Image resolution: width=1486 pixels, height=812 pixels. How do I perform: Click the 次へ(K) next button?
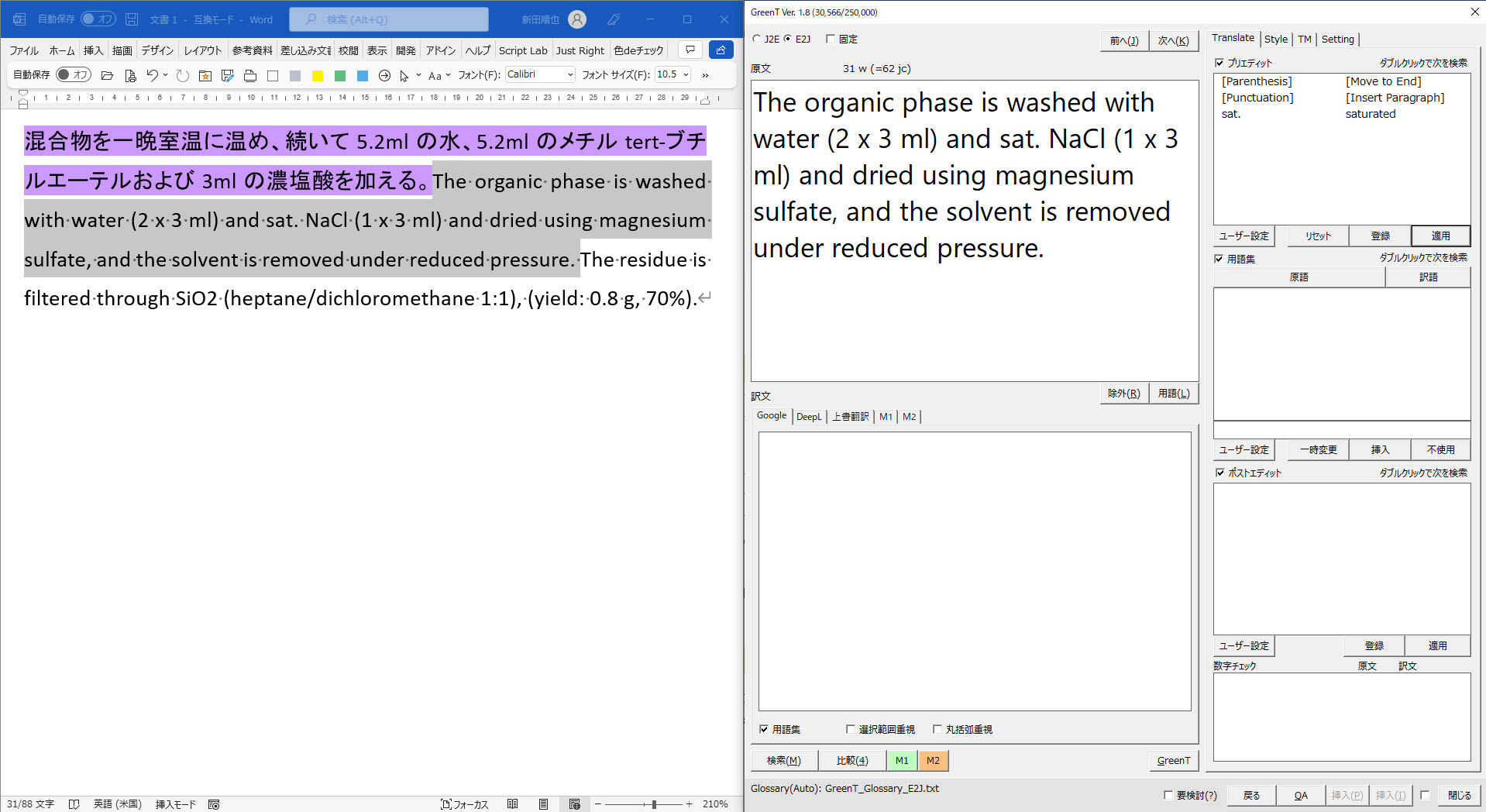click(1173, 41)
